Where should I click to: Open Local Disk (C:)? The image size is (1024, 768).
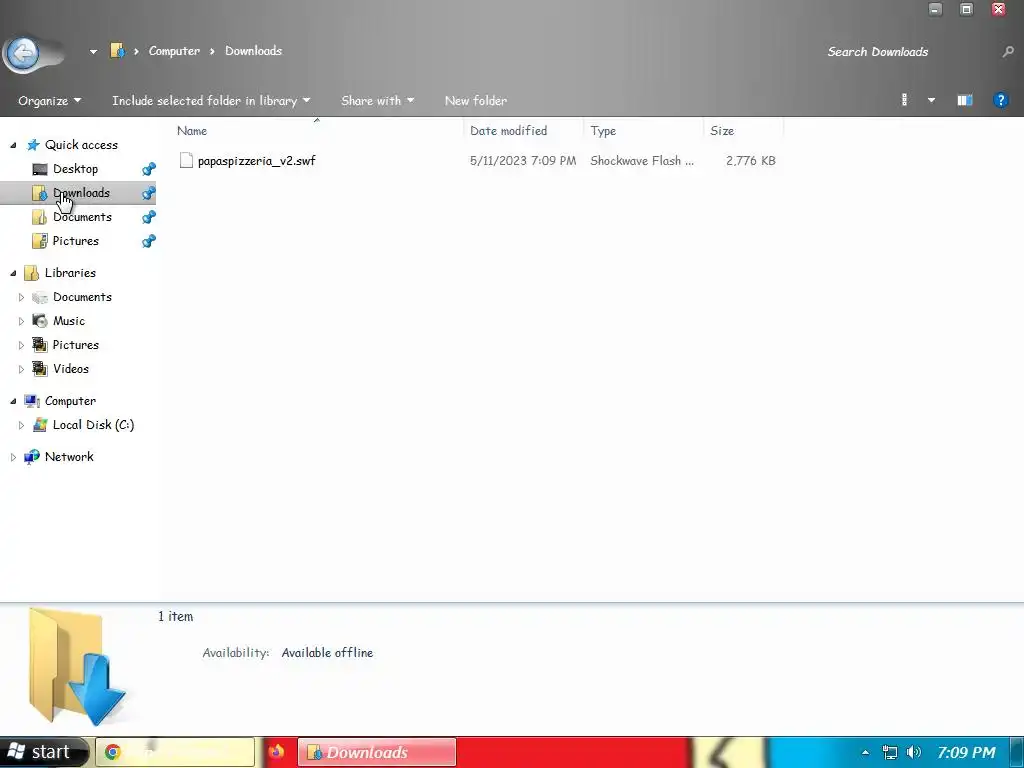[x=93, y=425]
